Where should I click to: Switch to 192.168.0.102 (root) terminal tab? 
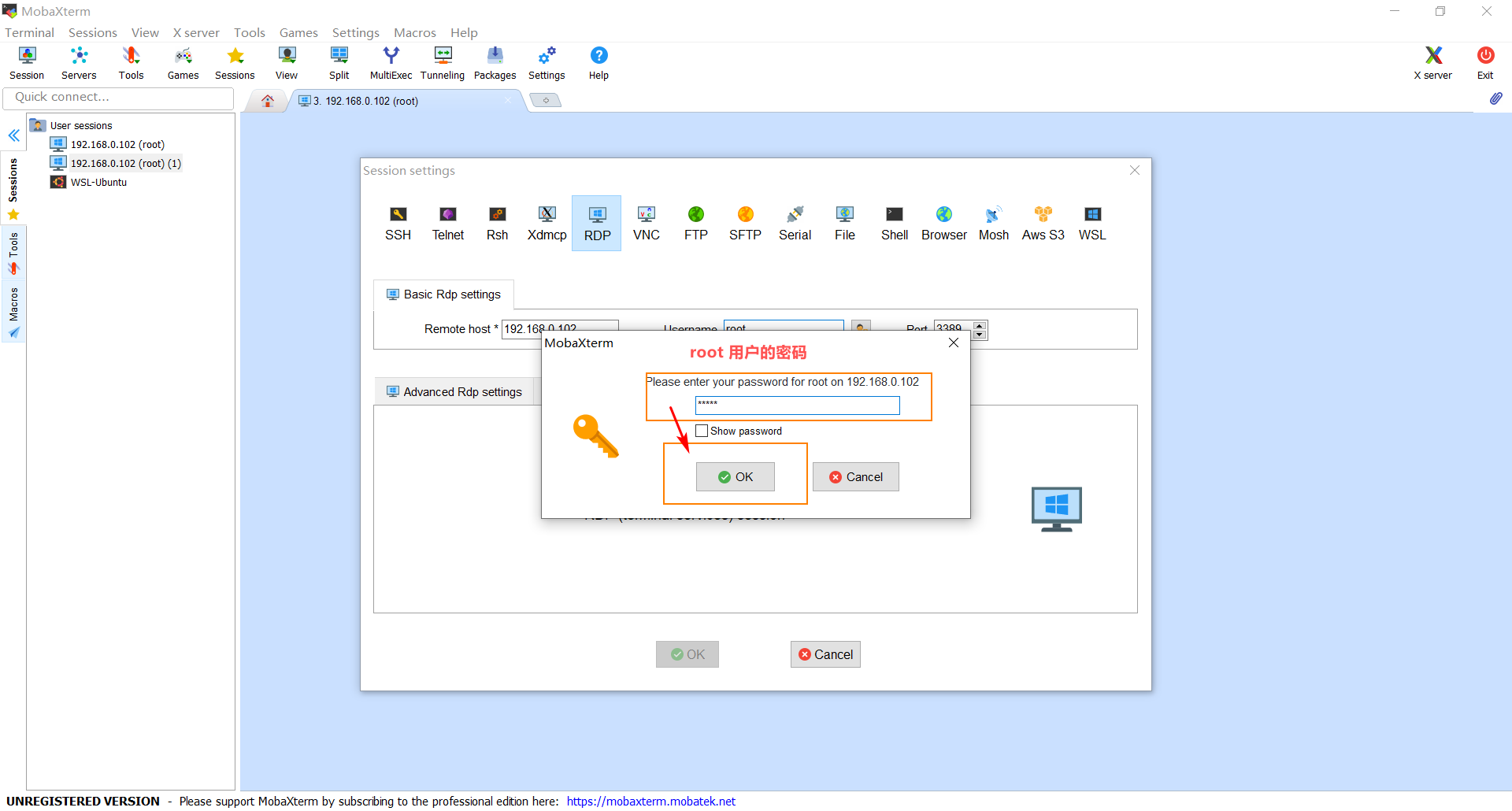pos(406,101)
